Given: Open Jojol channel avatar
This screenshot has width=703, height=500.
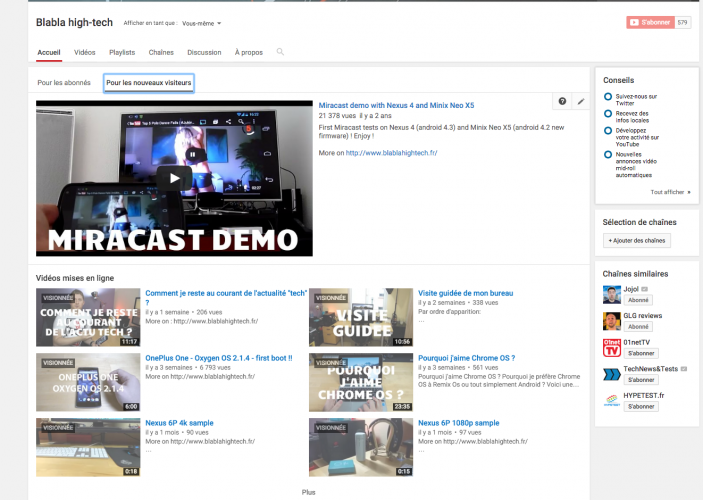Looking at the screenshot, I should 612,295.
